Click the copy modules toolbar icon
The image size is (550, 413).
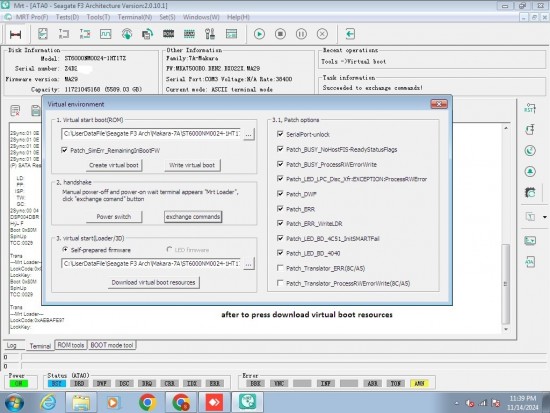point(148,34)
